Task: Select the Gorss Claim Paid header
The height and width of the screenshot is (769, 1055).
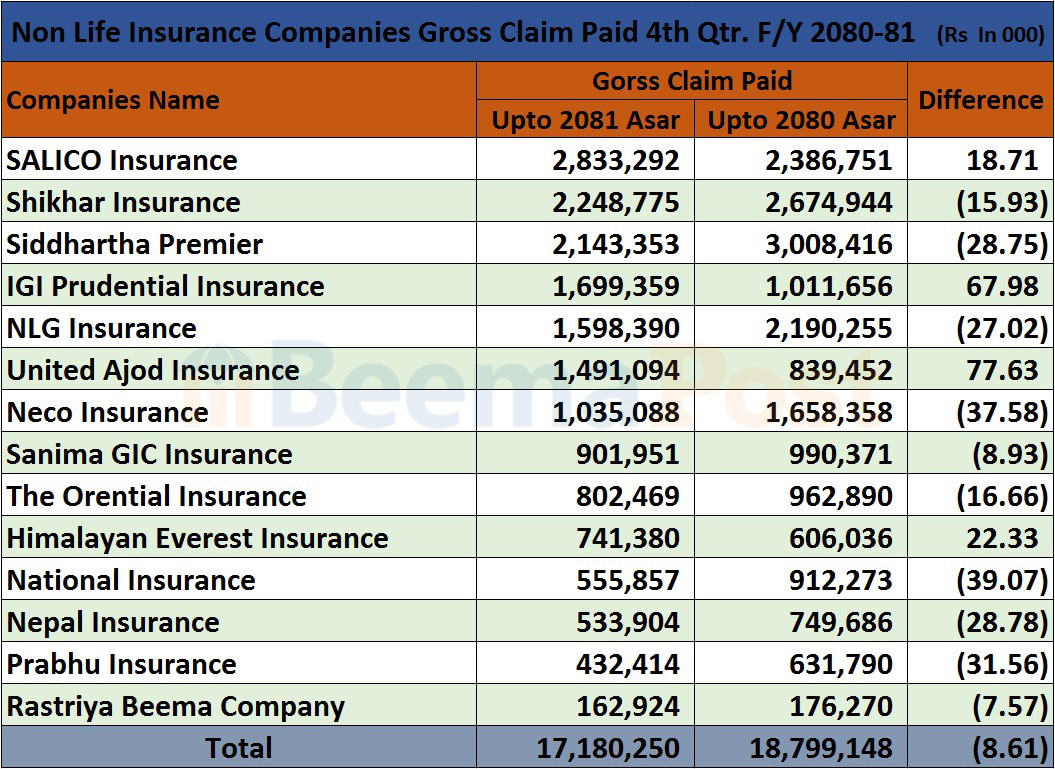Action: [691, 81]
